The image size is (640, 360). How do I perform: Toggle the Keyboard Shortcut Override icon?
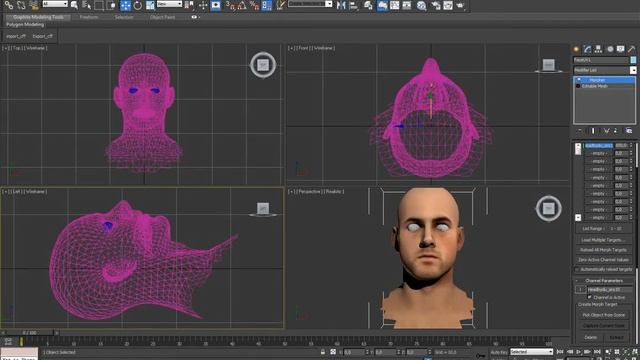[216, 5]
